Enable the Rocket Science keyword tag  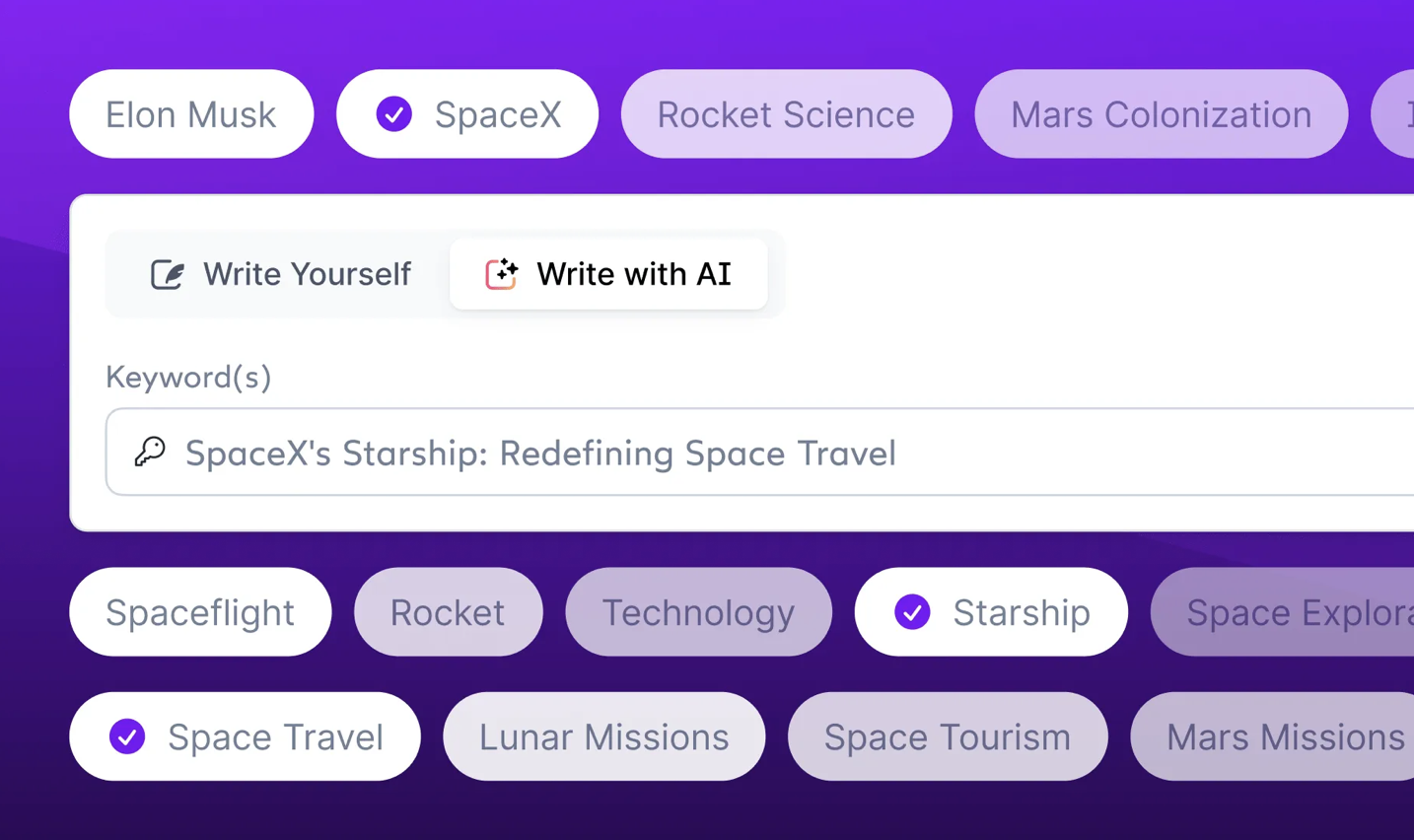(x=786, y=114)
